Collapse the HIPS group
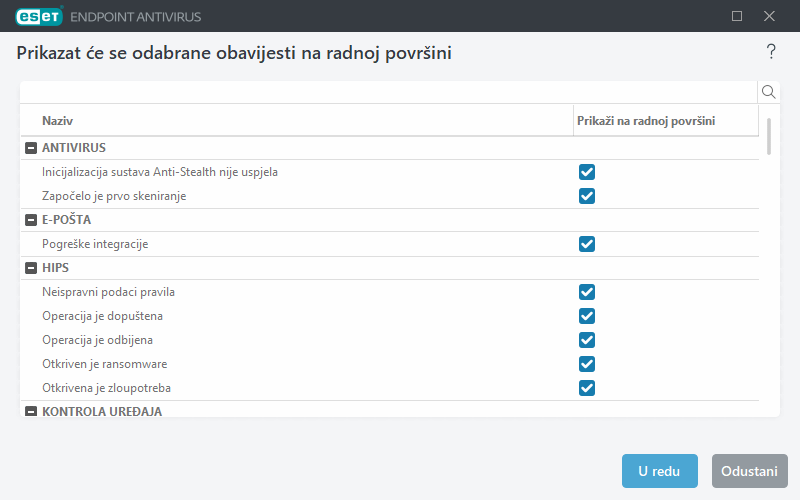Image resolution: width=800 pixels, height=500 pixels. click(31, 268)
